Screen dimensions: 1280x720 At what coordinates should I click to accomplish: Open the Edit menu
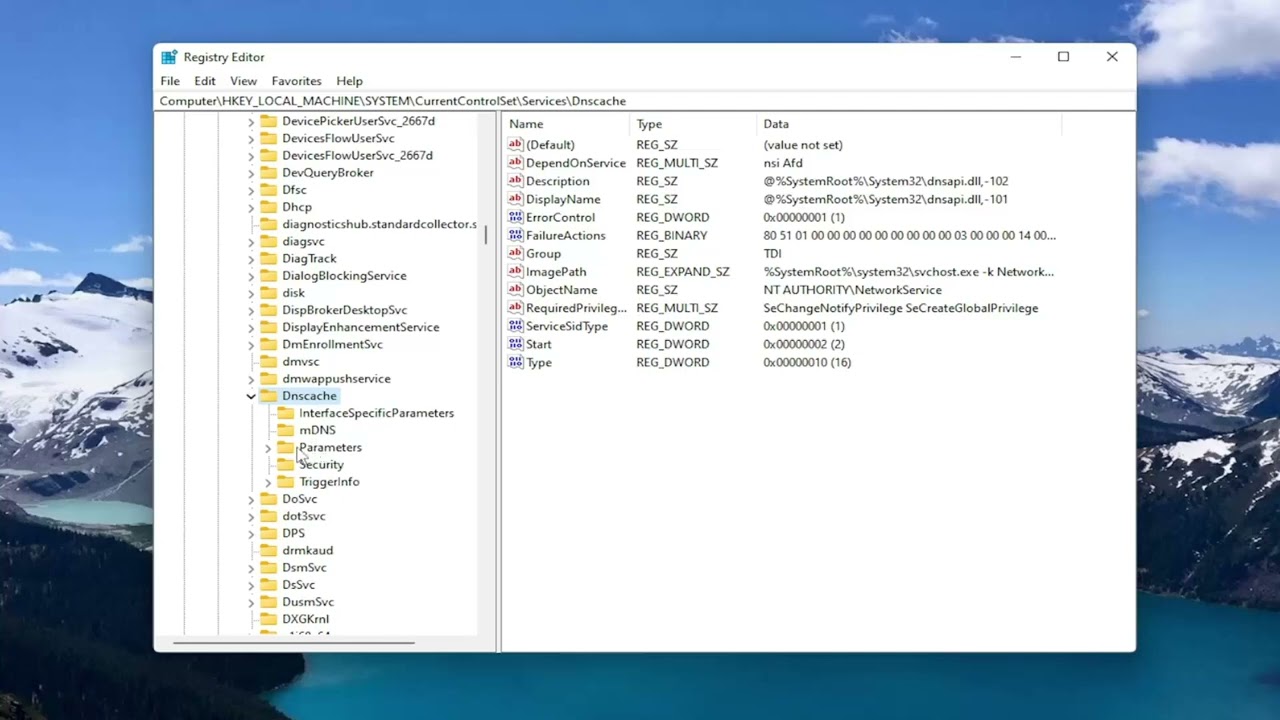click(x=205, y=81)
